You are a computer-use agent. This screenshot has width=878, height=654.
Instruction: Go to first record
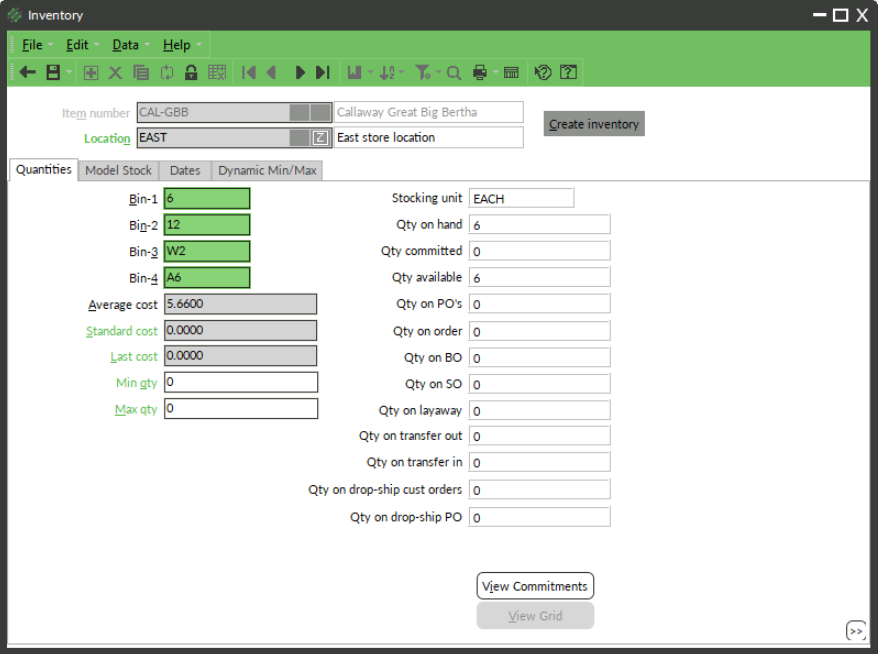coord(249,72)
